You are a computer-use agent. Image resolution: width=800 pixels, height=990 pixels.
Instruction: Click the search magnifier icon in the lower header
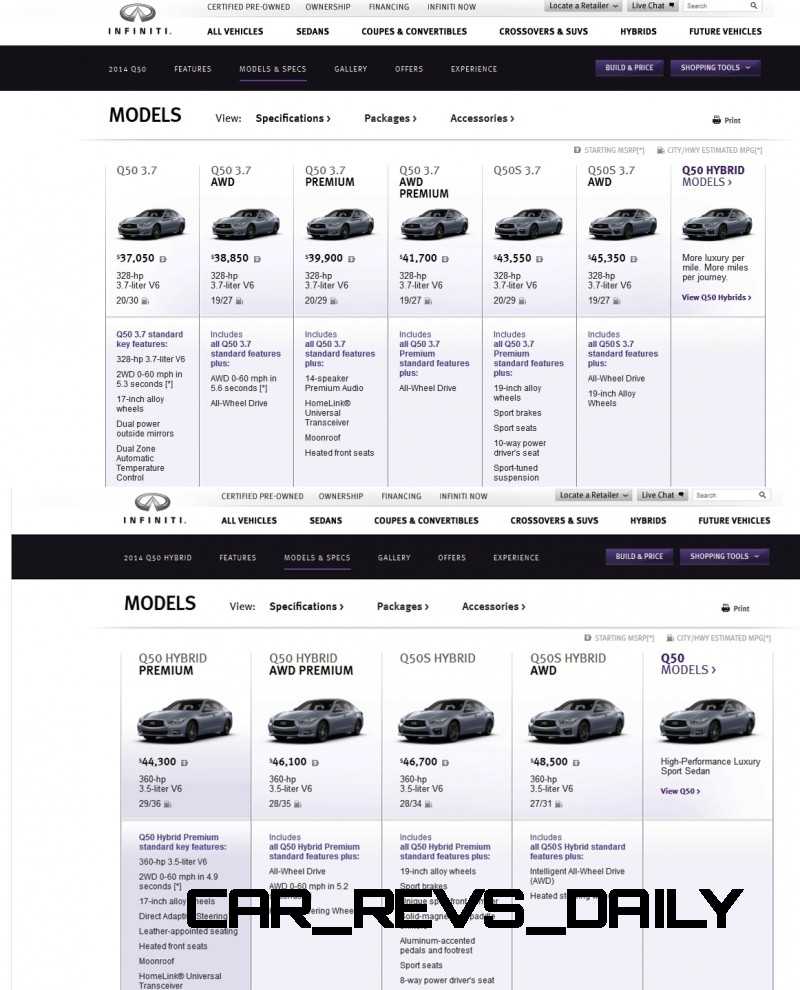point(762,495)
